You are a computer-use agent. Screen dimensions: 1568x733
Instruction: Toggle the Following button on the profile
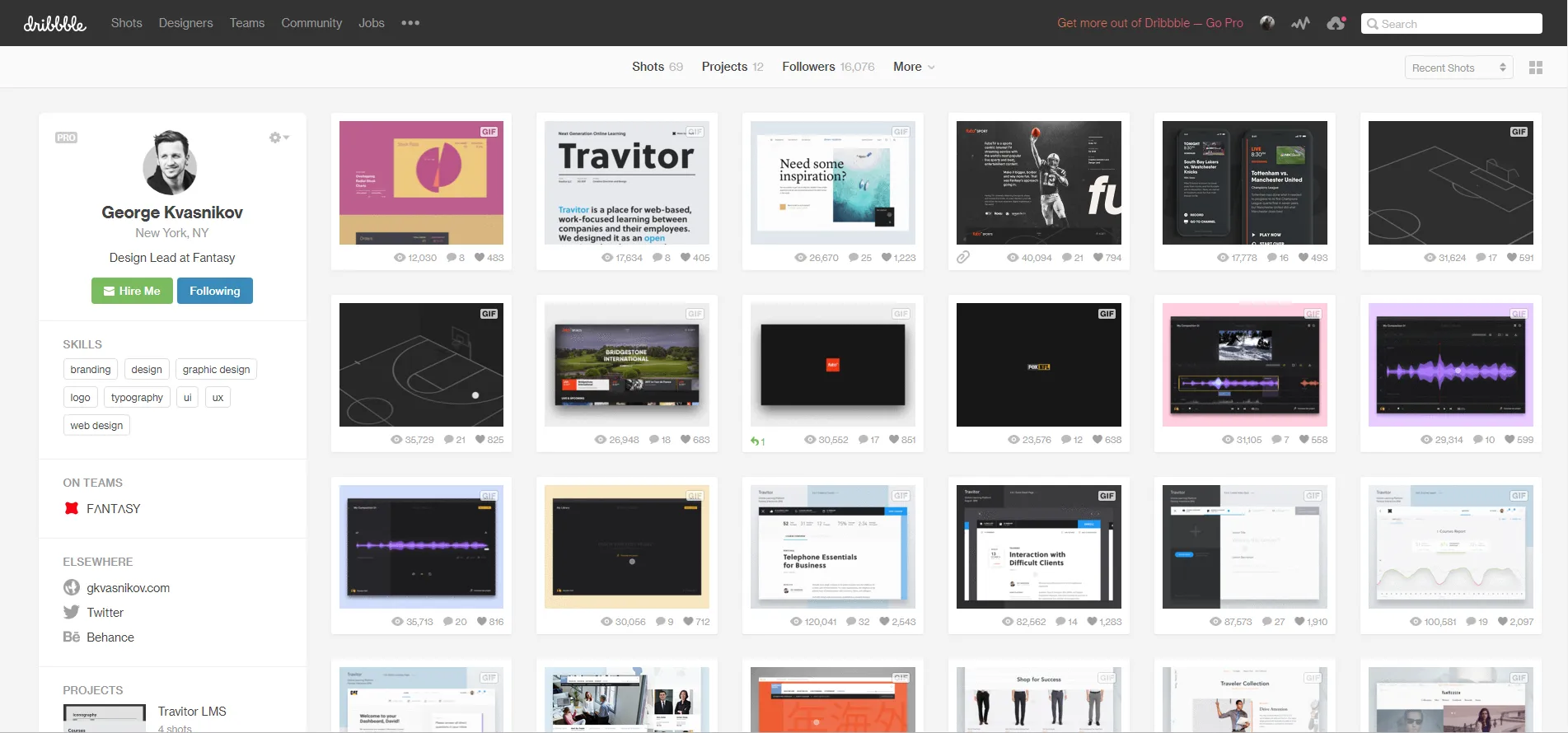point(214,291)
